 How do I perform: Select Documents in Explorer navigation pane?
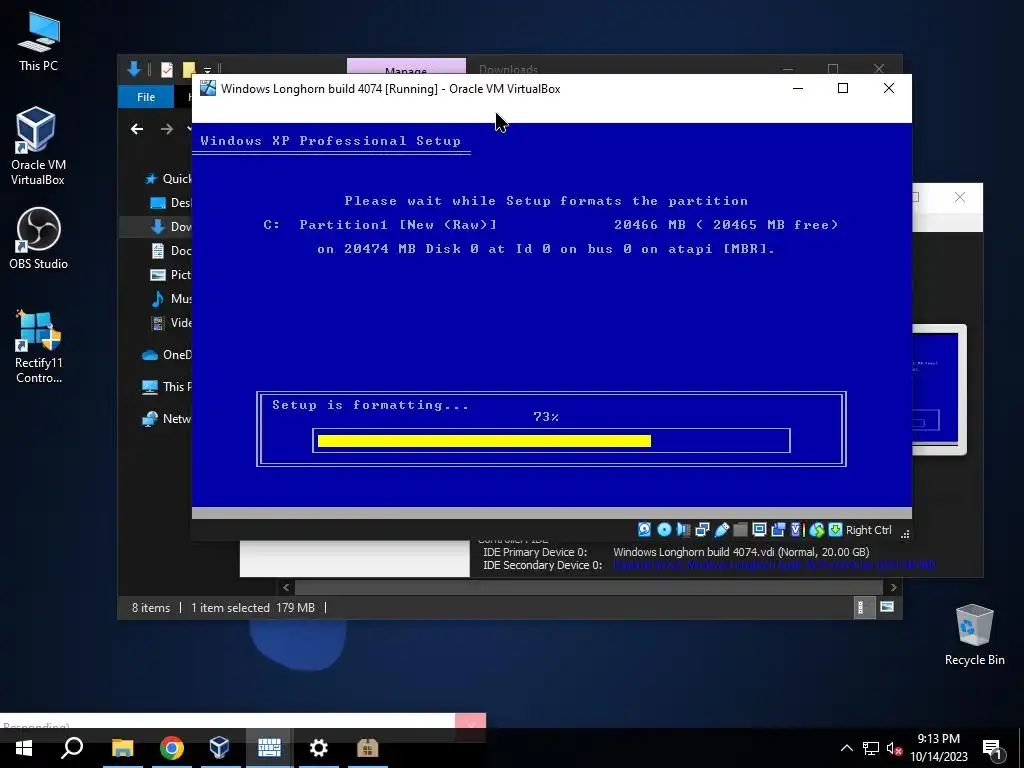170,251
